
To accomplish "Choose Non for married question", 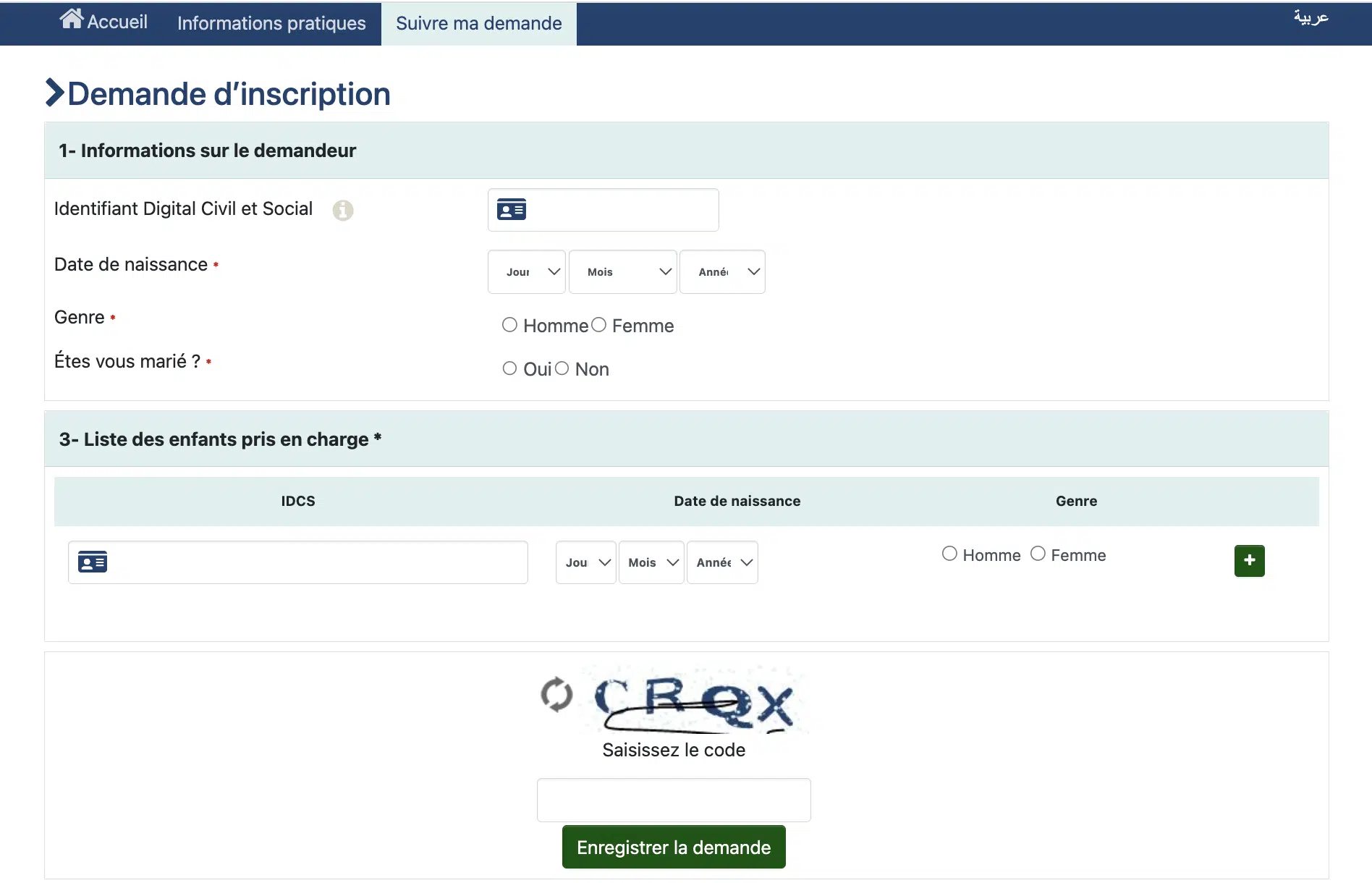I will click(562, 368).
